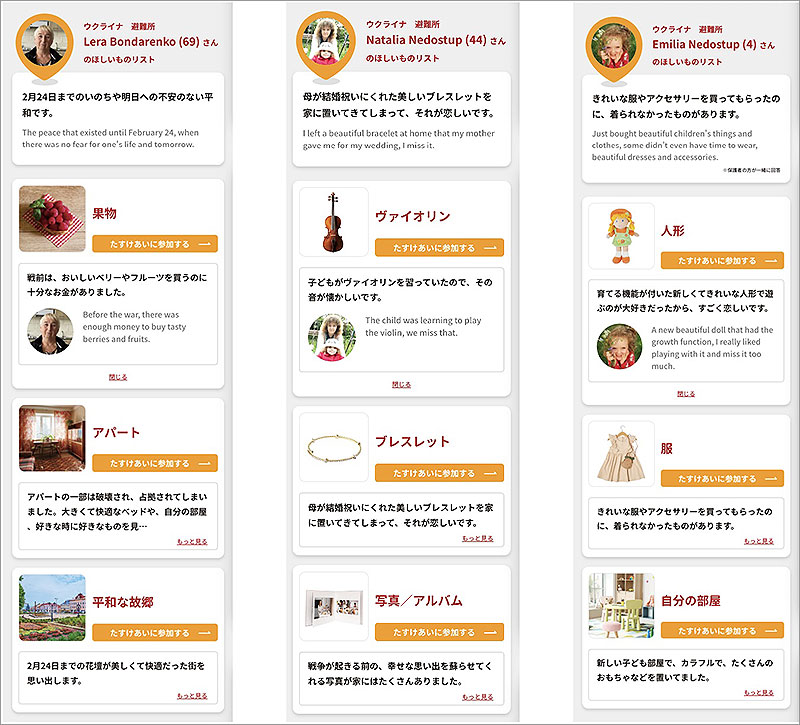Click Natalia Nedostup's profile pin avatar

[x=326, y=43]
